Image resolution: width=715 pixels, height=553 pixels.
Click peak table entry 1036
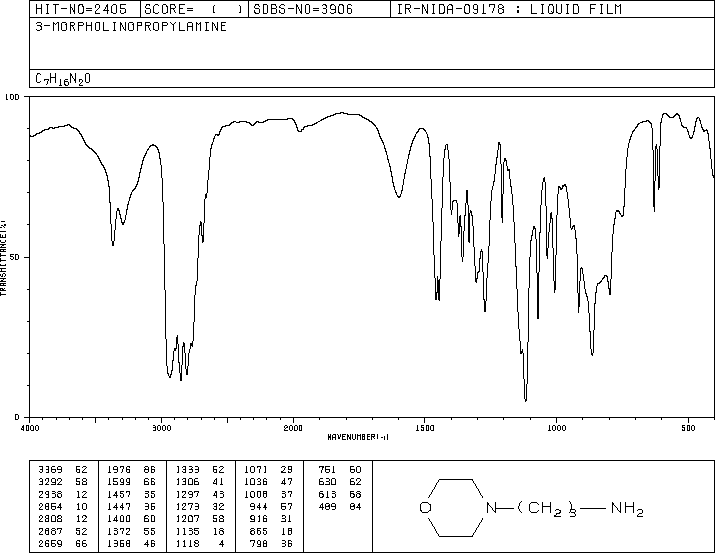(x=256, y=481)
